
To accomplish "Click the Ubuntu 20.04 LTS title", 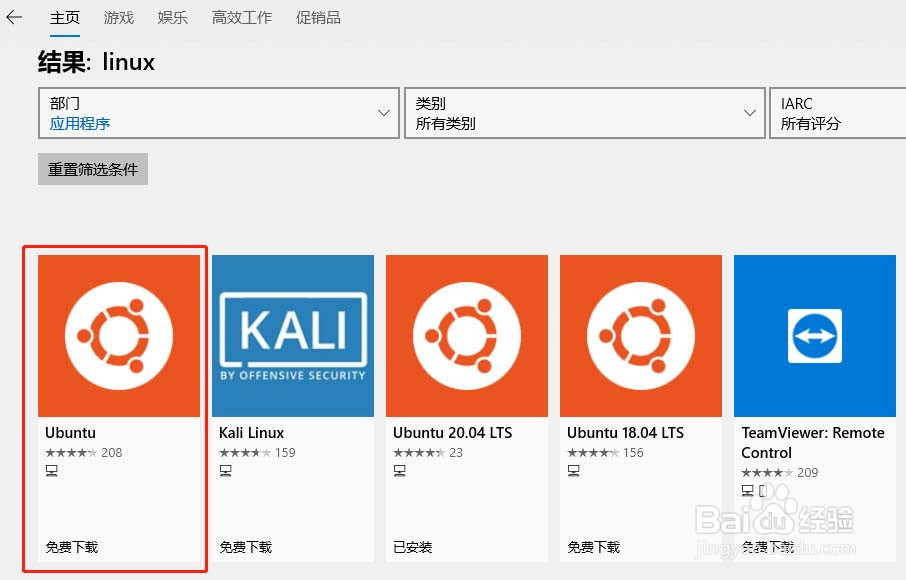I will point(452,433).
